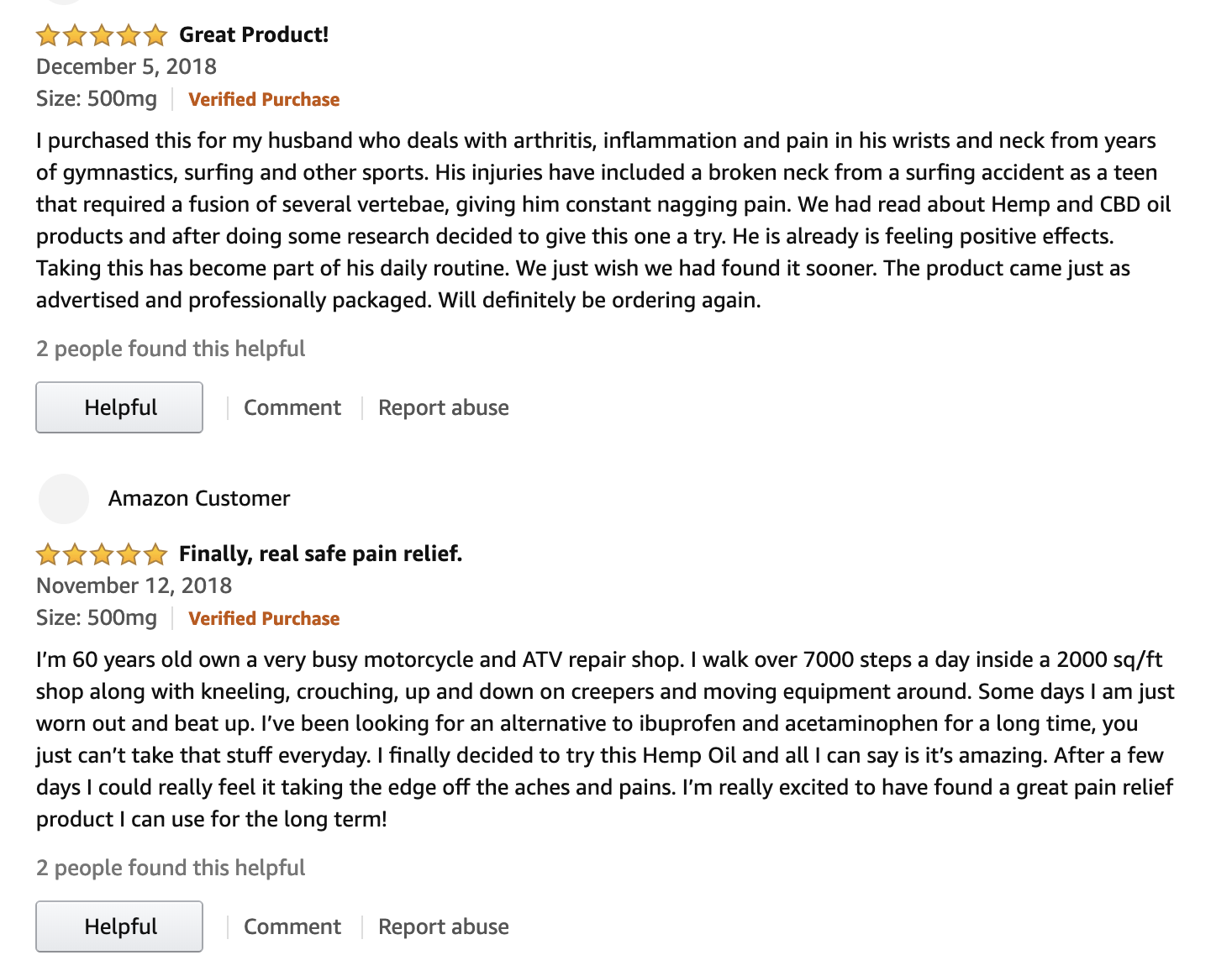The image size is (1232, 971).
Task: Click helpful count text under Great Product review
Action: (171, 349)
